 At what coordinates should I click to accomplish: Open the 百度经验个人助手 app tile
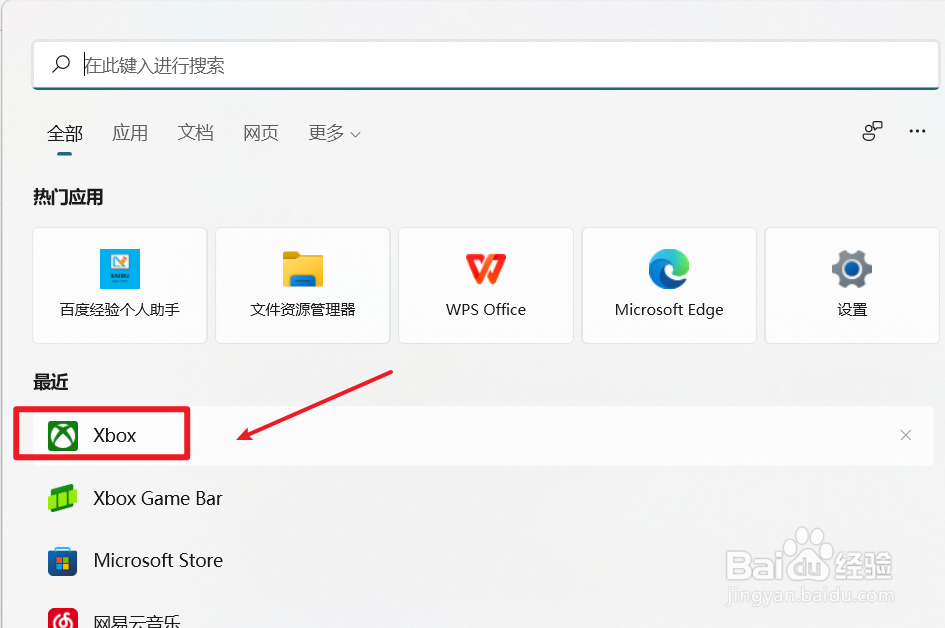(x=120, y=285)
